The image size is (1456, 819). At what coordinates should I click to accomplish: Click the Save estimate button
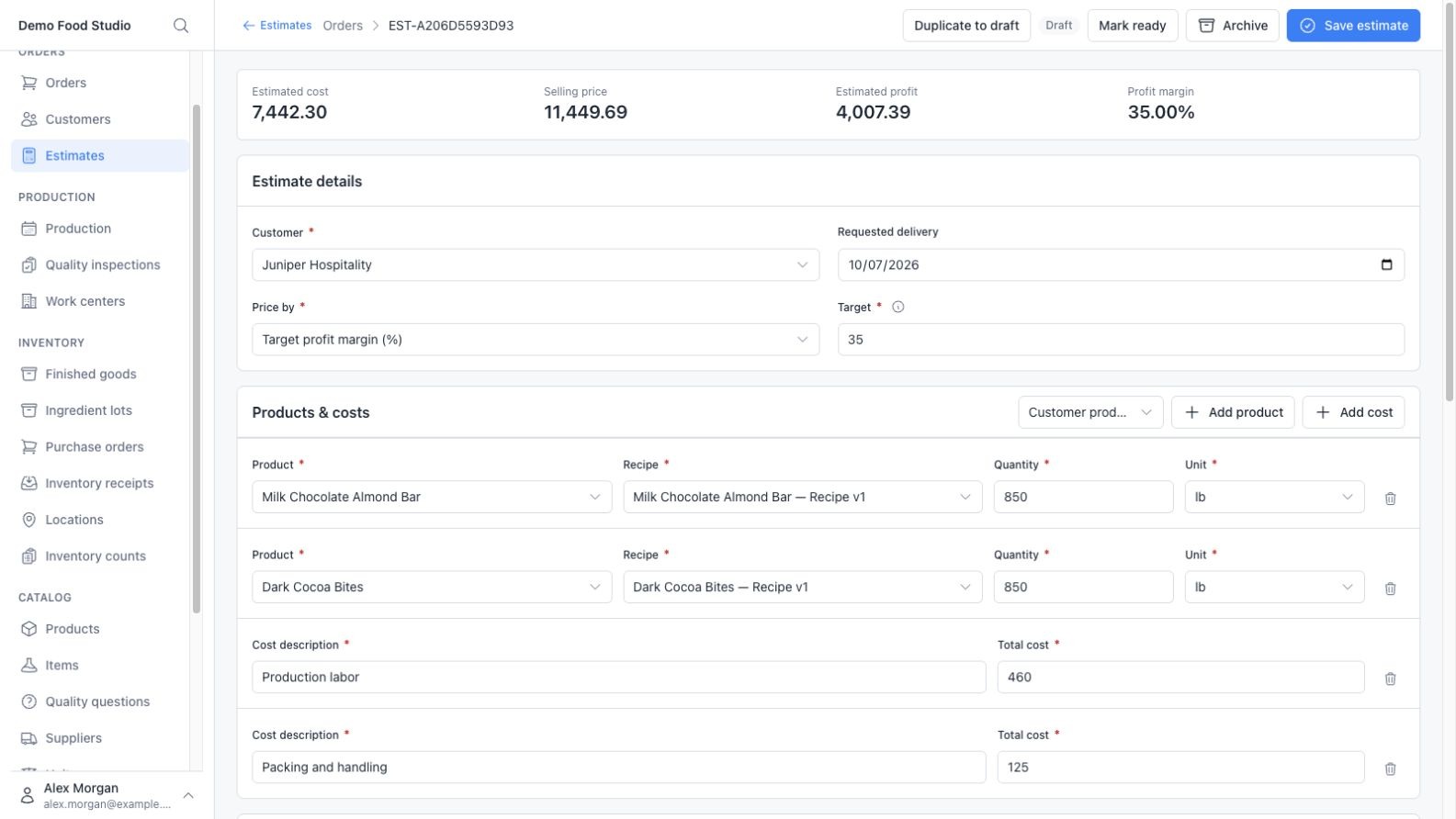(x=1353, y=26)
